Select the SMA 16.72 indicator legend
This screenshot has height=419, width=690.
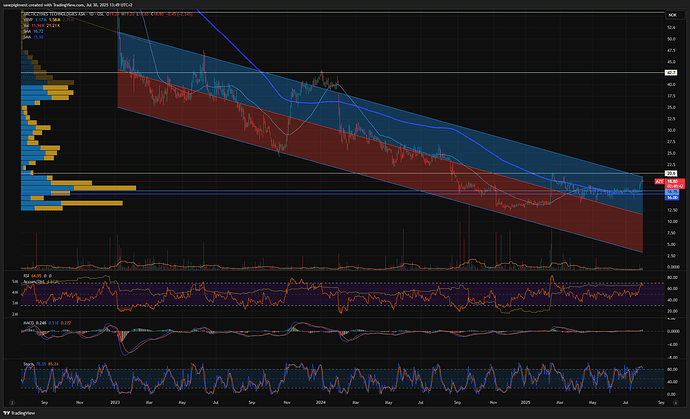pyautogui.click(x=33, y=31)
